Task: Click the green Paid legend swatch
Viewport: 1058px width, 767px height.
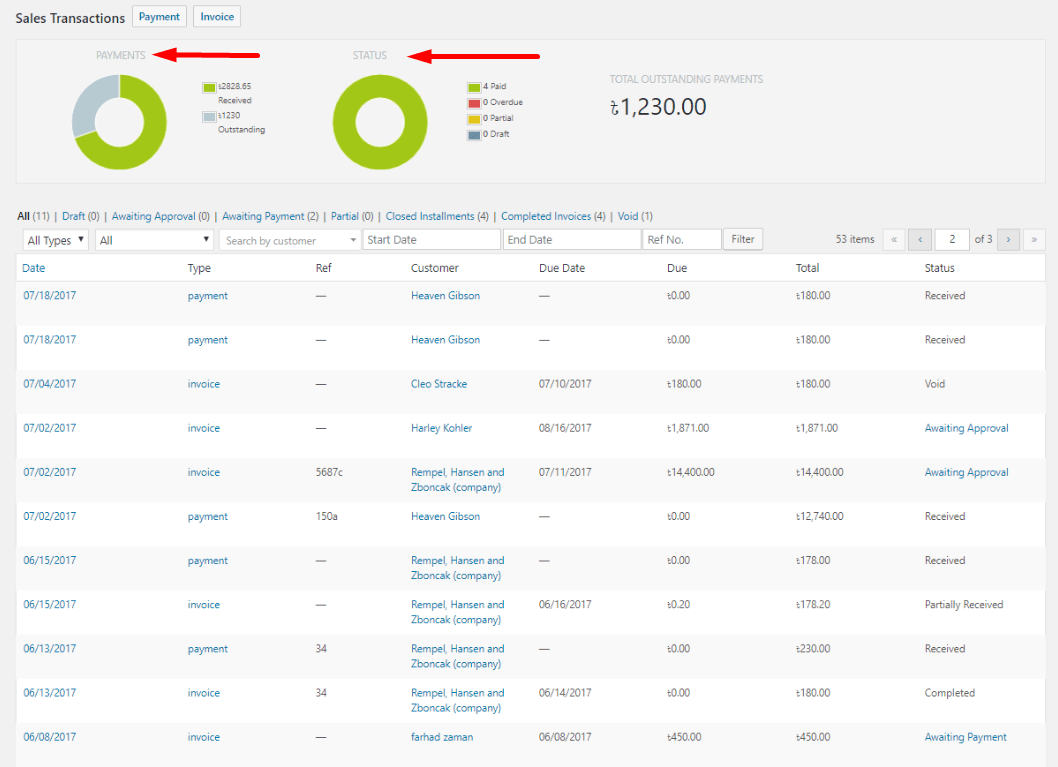Action: tap(474, 88)
